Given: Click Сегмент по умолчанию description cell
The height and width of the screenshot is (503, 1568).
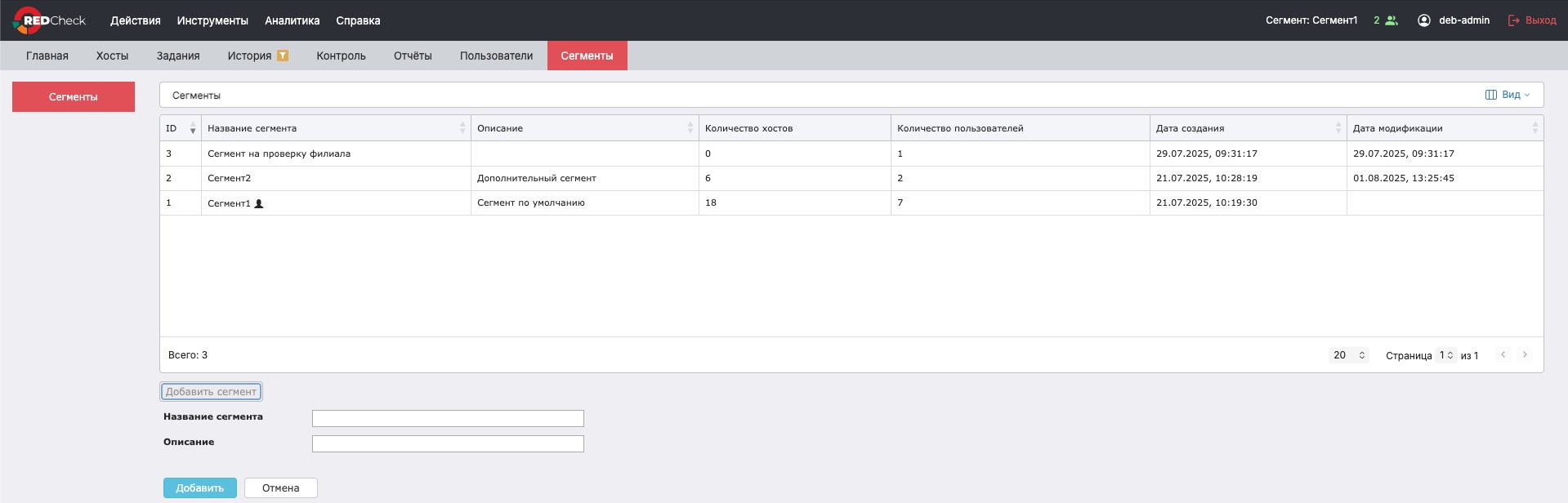Looking at the screenshot, I should 585,203.
